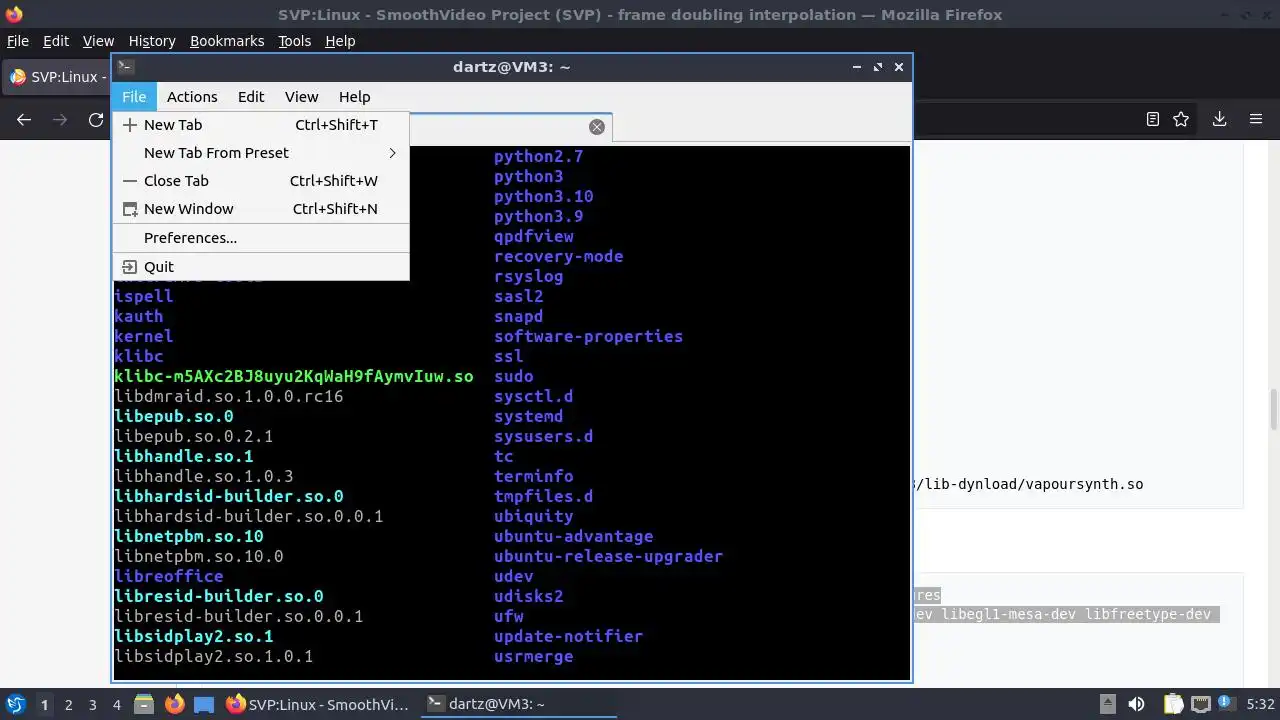This screenshot has height=720, width=1280.
Task: Select New Tab in the File menu
Action: (x=260, y=125)
